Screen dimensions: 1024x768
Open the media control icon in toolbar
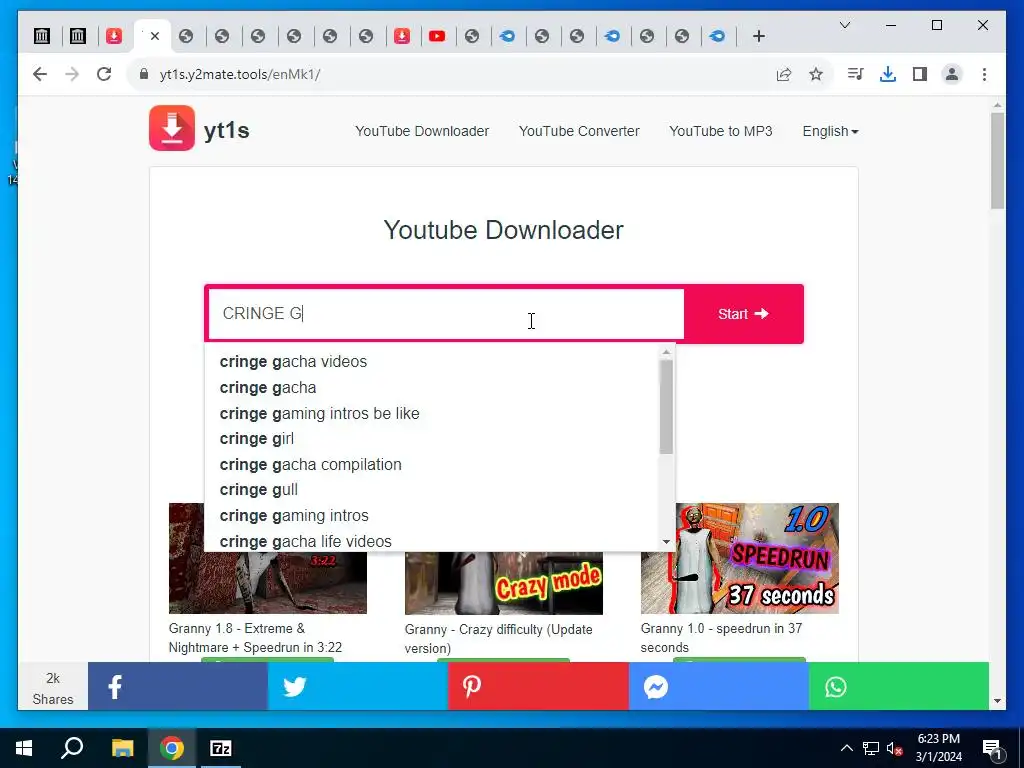[x=855, y=74]
